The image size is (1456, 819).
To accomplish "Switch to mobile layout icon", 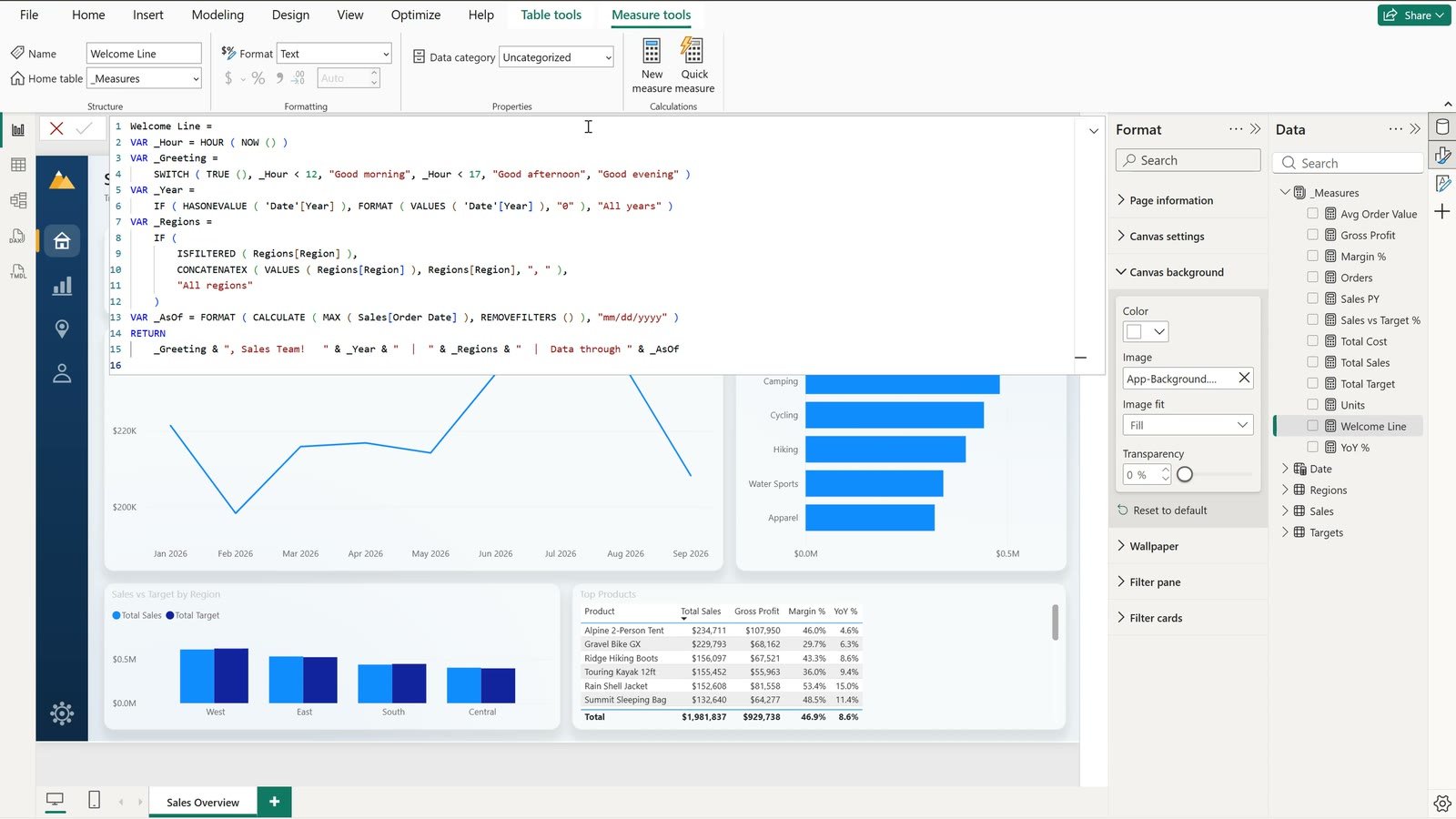I will tap(94, 800).
